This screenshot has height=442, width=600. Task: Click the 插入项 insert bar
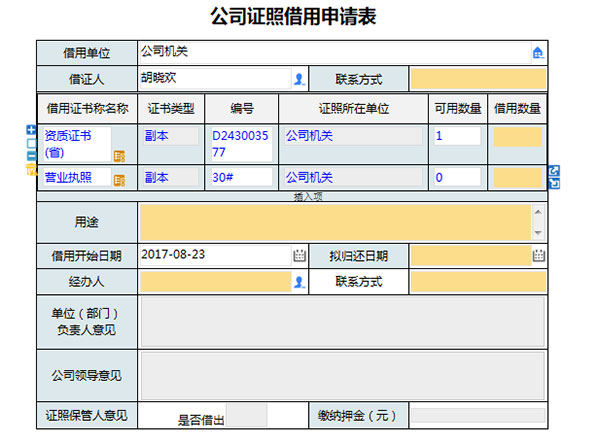292,197
